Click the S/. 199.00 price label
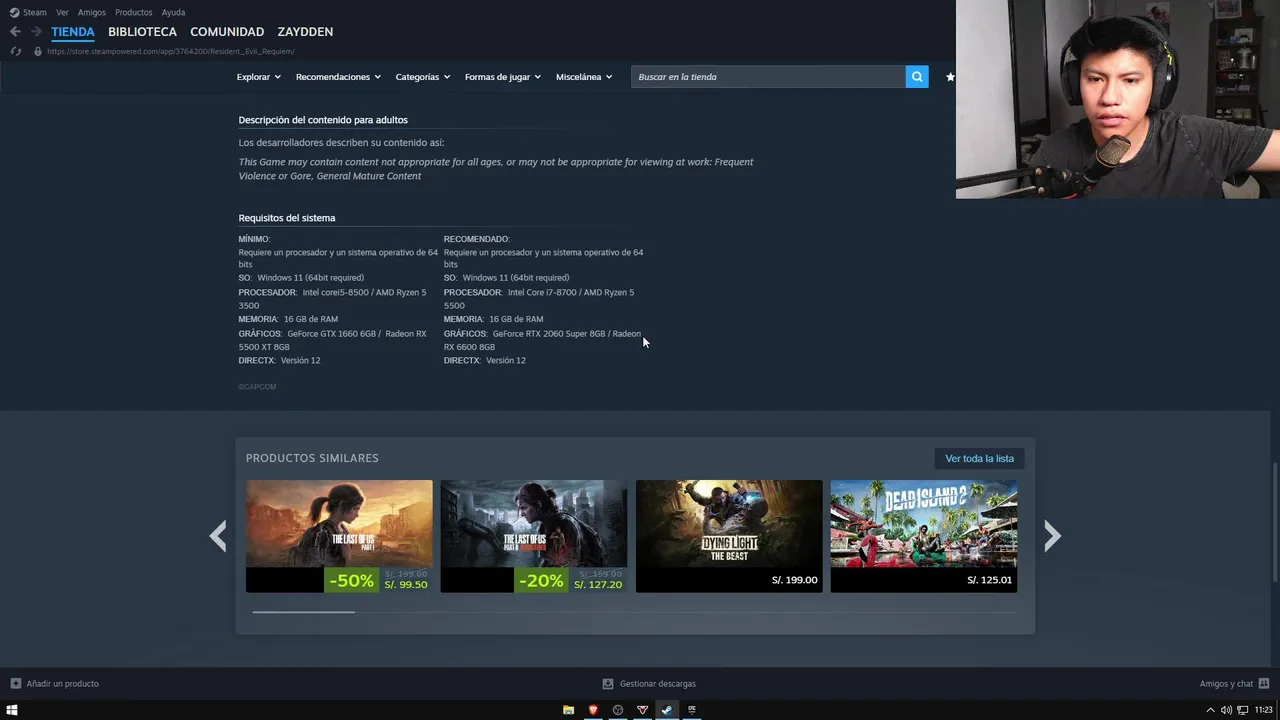 (795, 580)
